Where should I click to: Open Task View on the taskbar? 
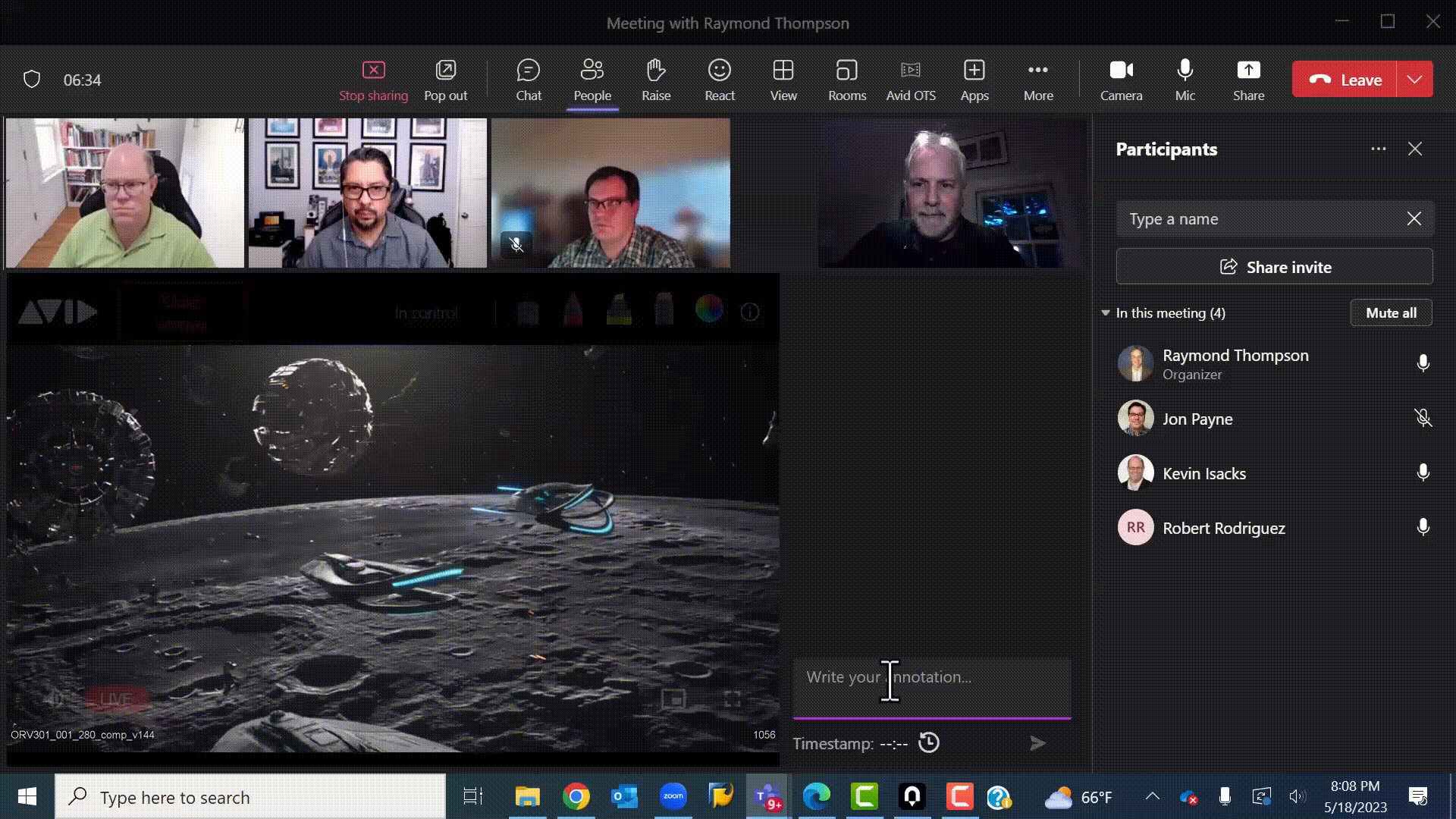tap(473, 796)
